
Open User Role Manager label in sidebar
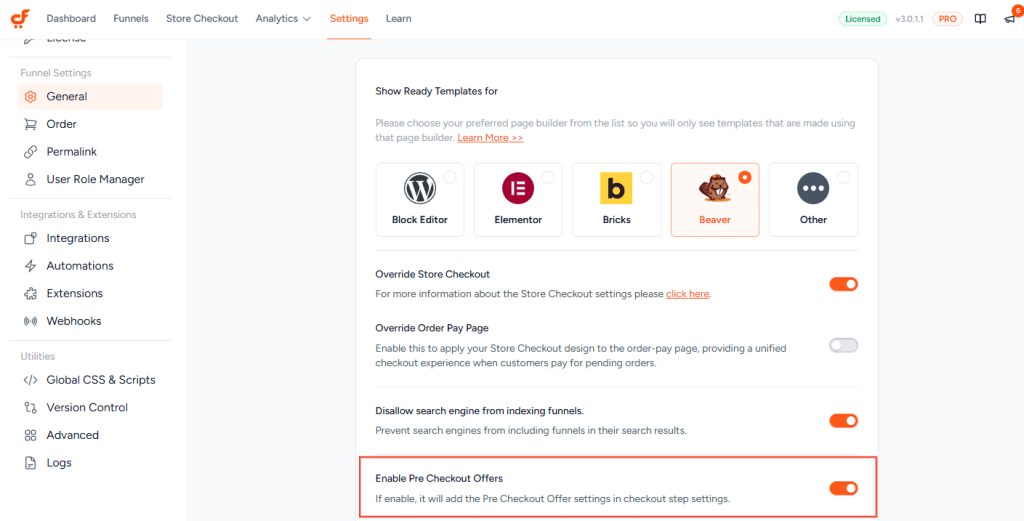click(95, 179)
